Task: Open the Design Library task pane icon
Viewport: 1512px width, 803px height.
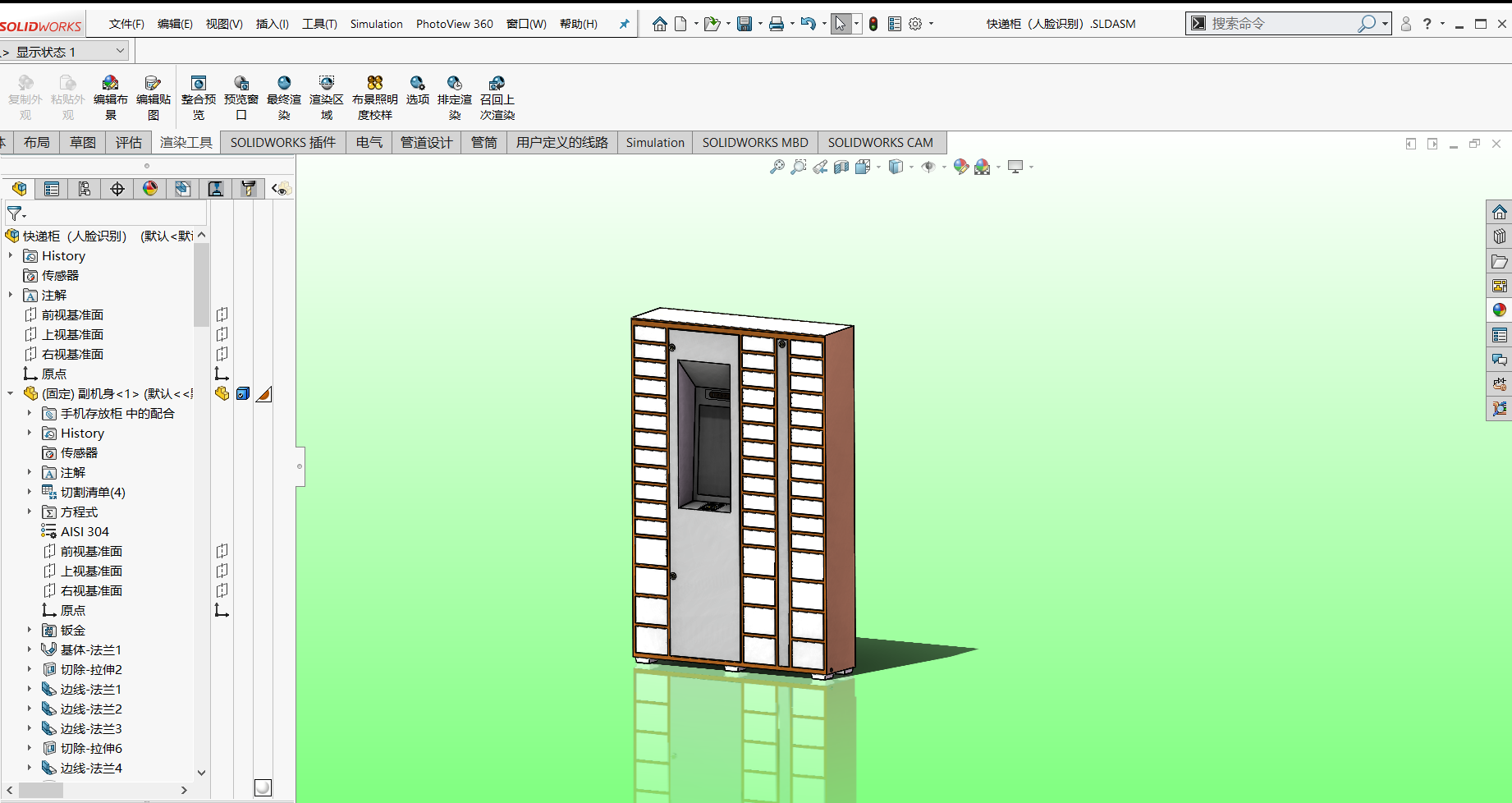Action: [x=1500, y=236]
